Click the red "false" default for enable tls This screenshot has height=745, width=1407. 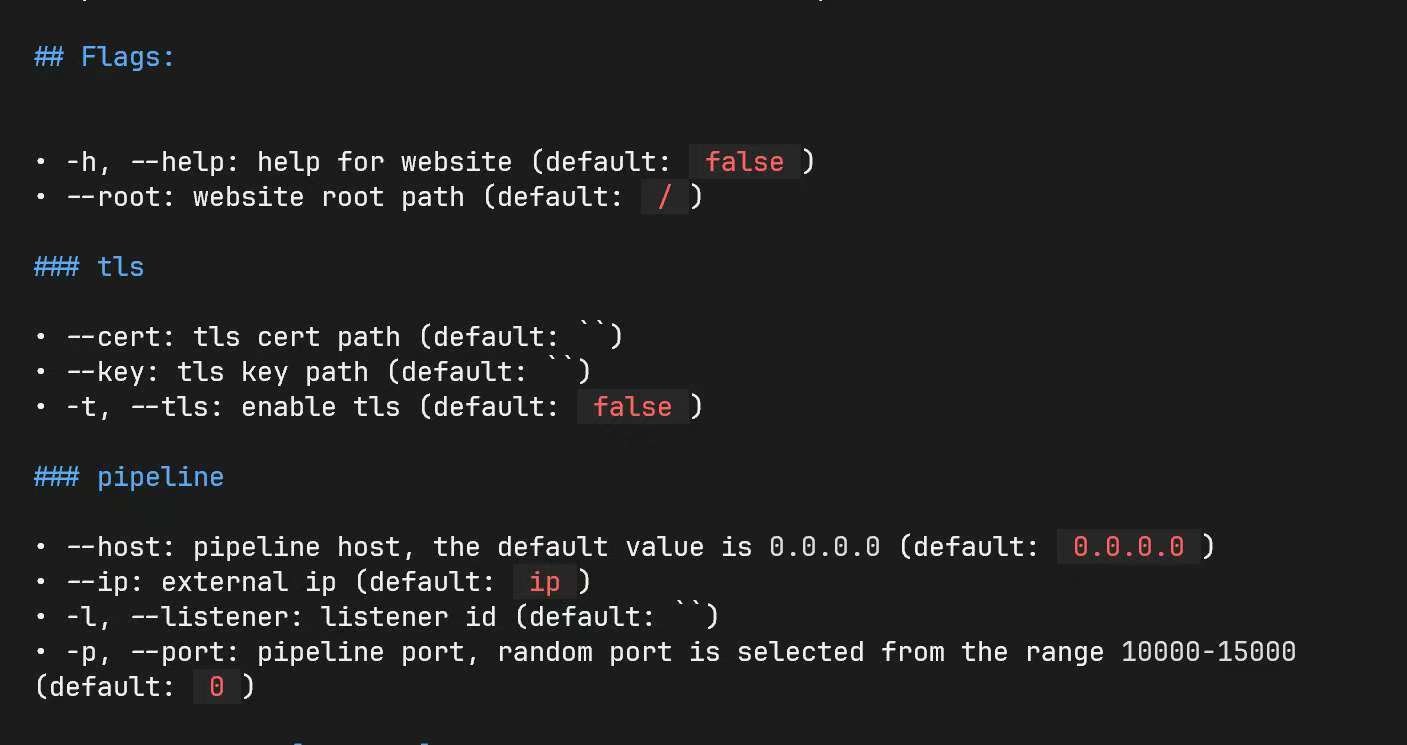click(x=632, y=407)
